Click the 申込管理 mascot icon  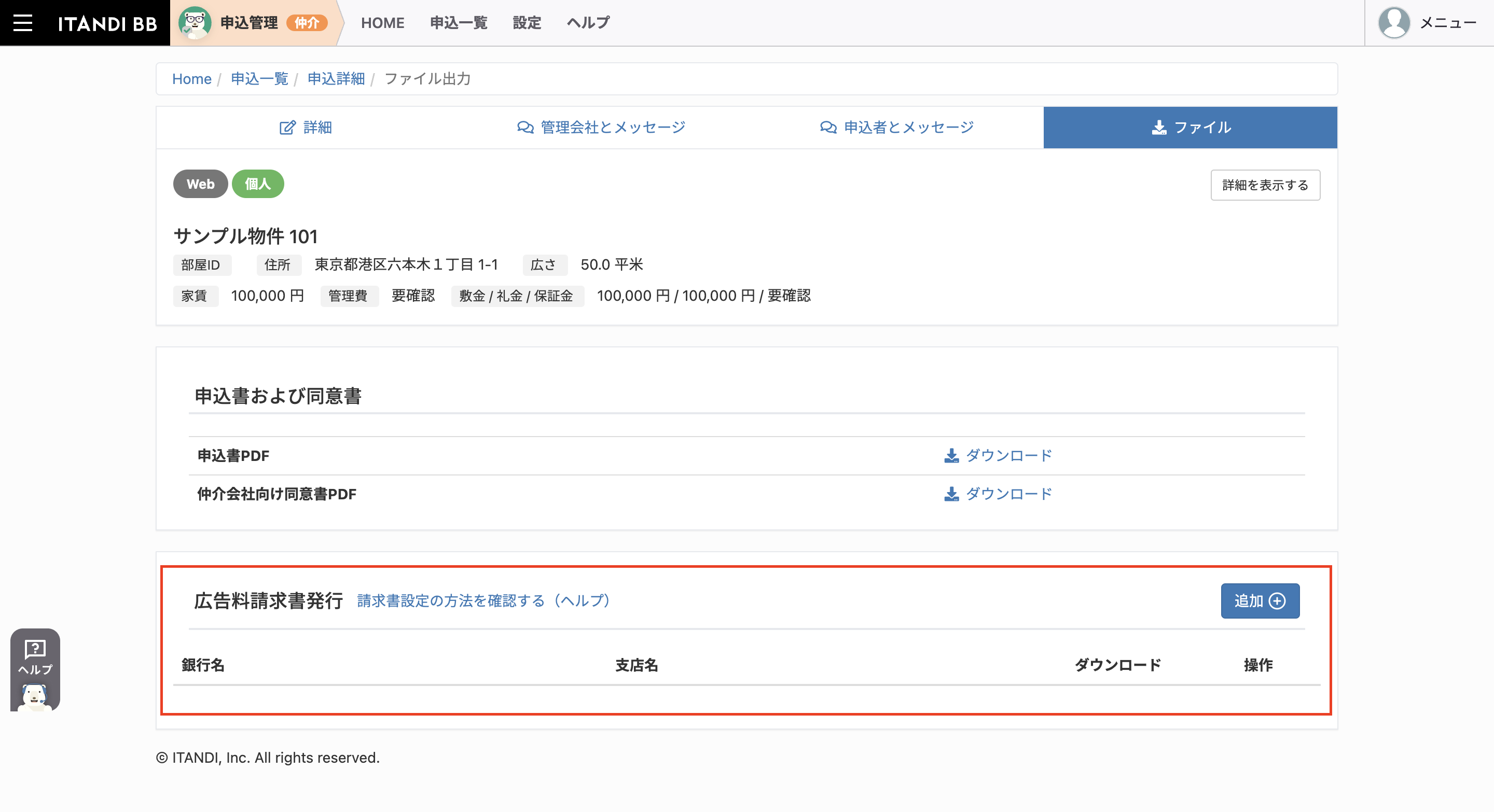coord(195,23)
